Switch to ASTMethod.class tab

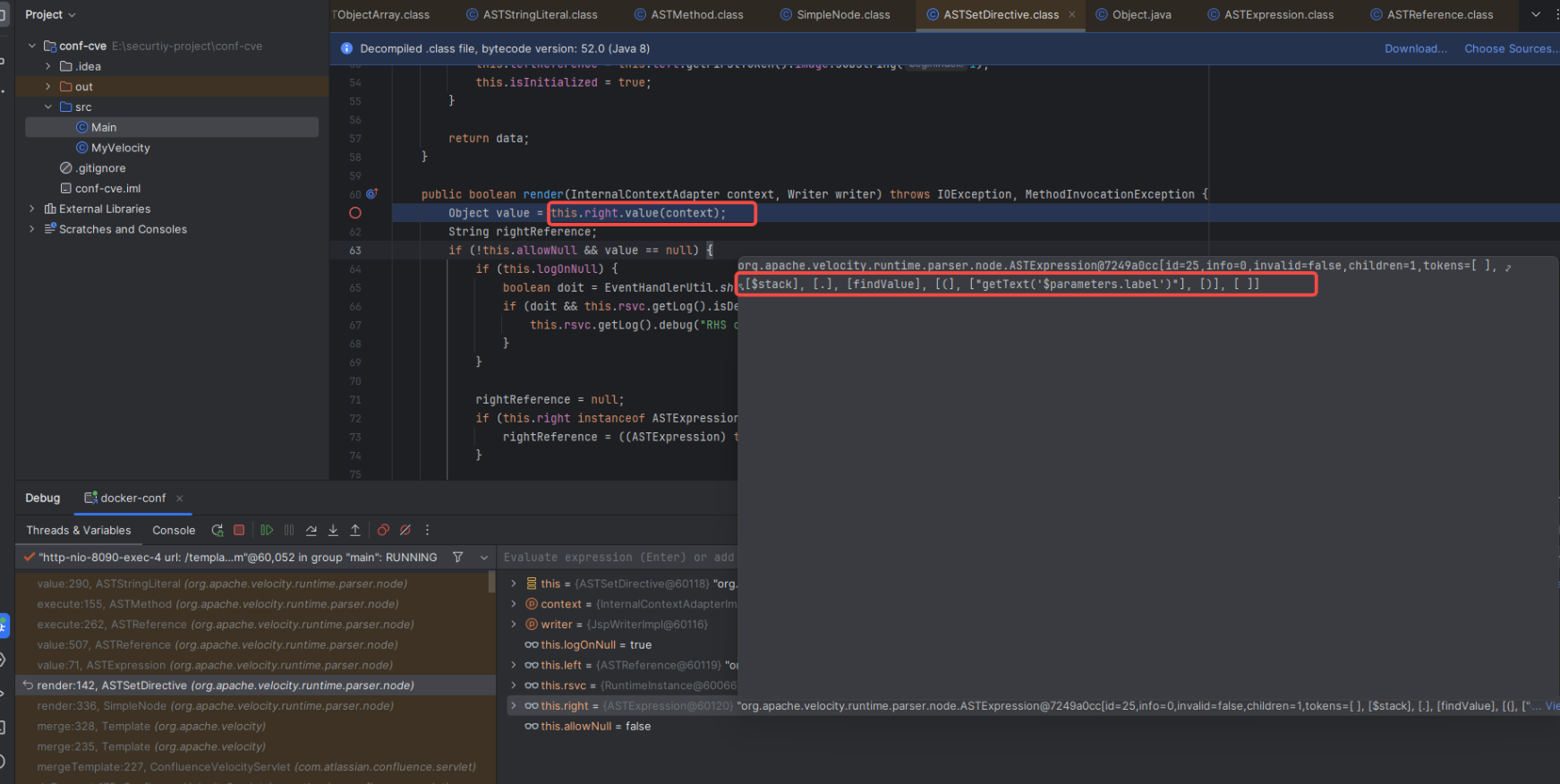tap(688, 14)
